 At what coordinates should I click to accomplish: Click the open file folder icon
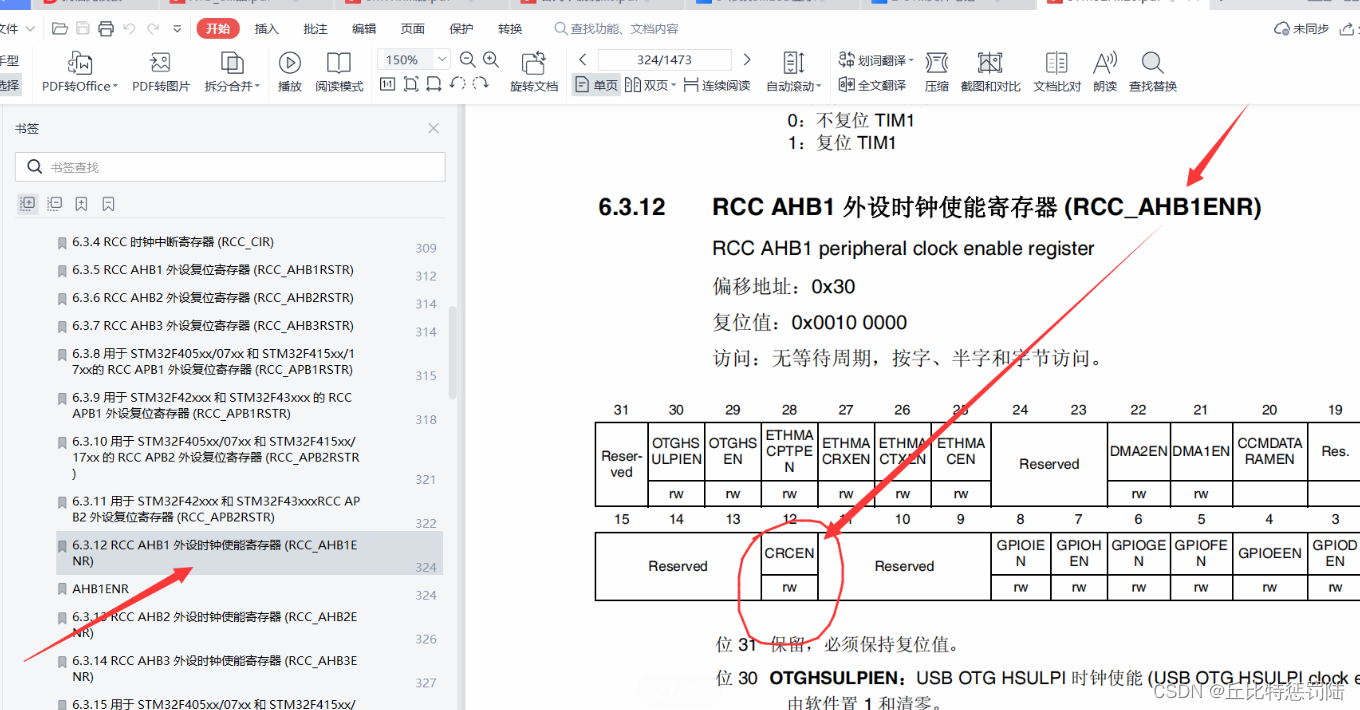pyautogui.click(x=60, y=29)
